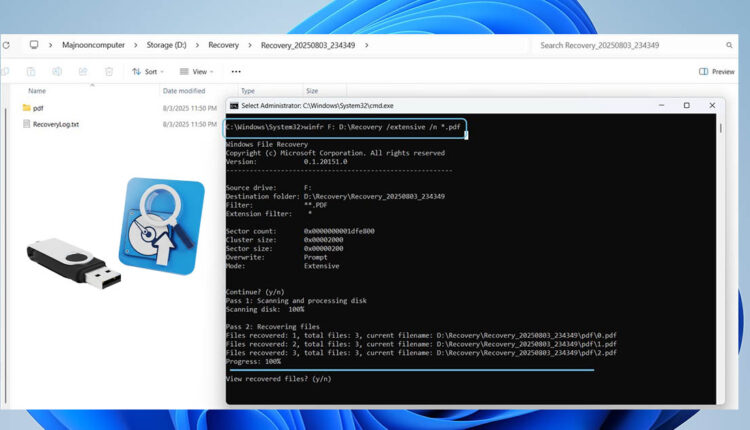Open the See more three-dots menu
The width and height of the screenshot is (750, 430).
tap(236, 72)
